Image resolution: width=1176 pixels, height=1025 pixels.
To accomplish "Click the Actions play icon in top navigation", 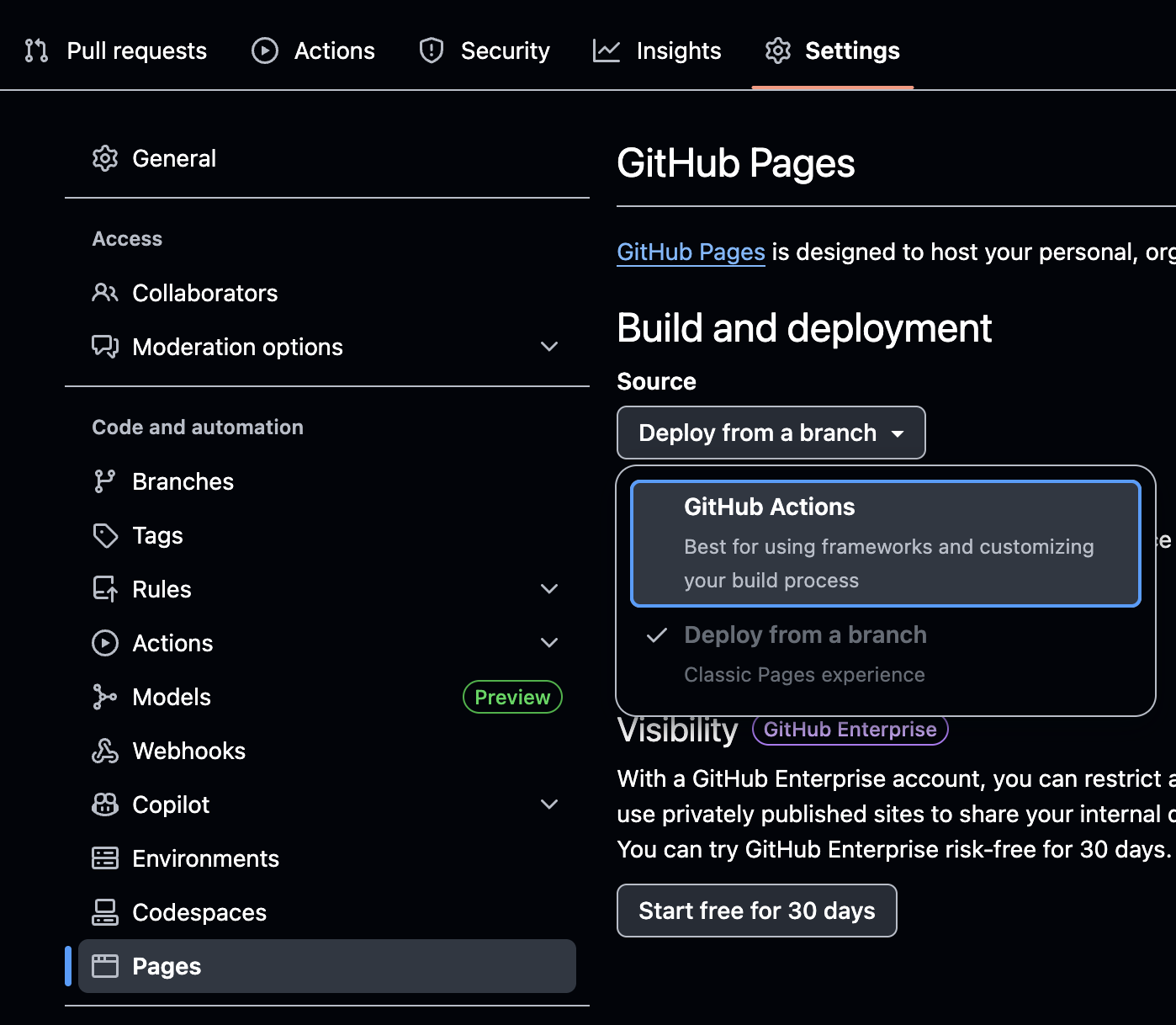I will click(x=265, y=50).
